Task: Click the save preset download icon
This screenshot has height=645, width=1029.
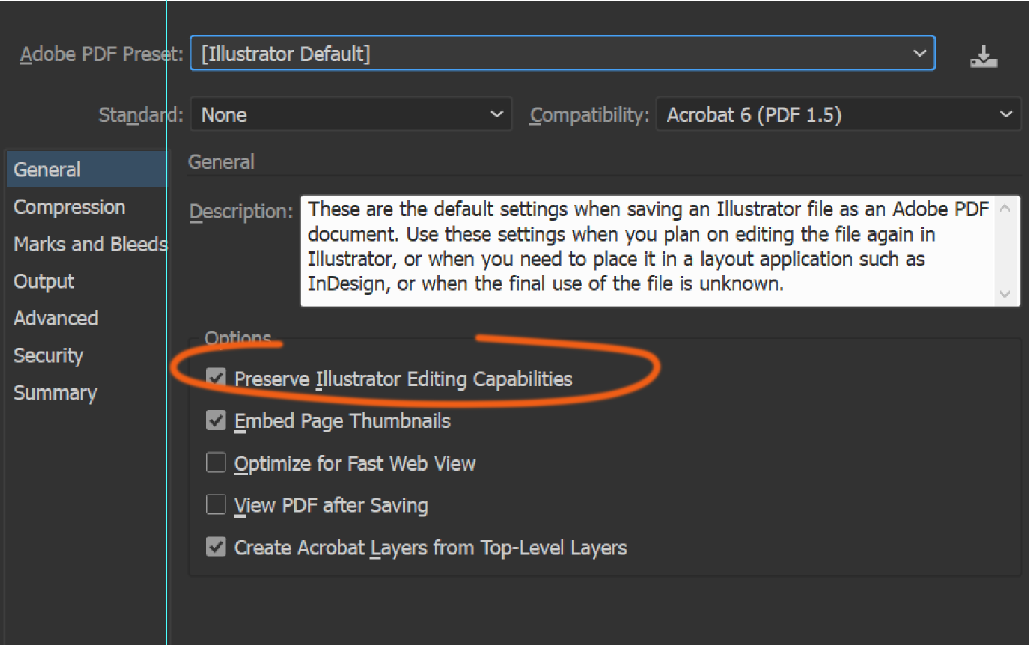Action: point(983,56)
